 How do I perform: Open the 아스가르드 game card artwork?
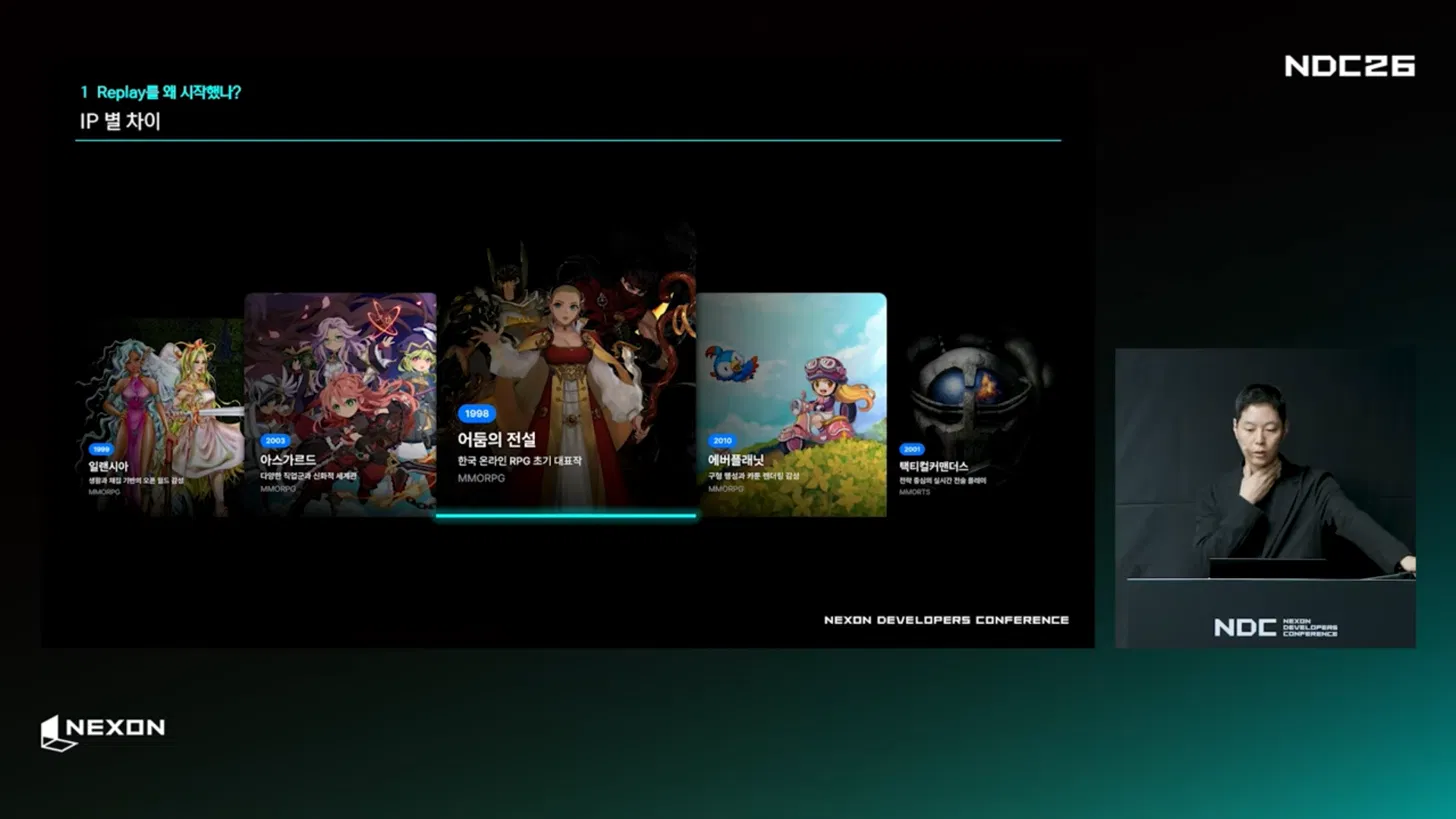coord(340,405)
